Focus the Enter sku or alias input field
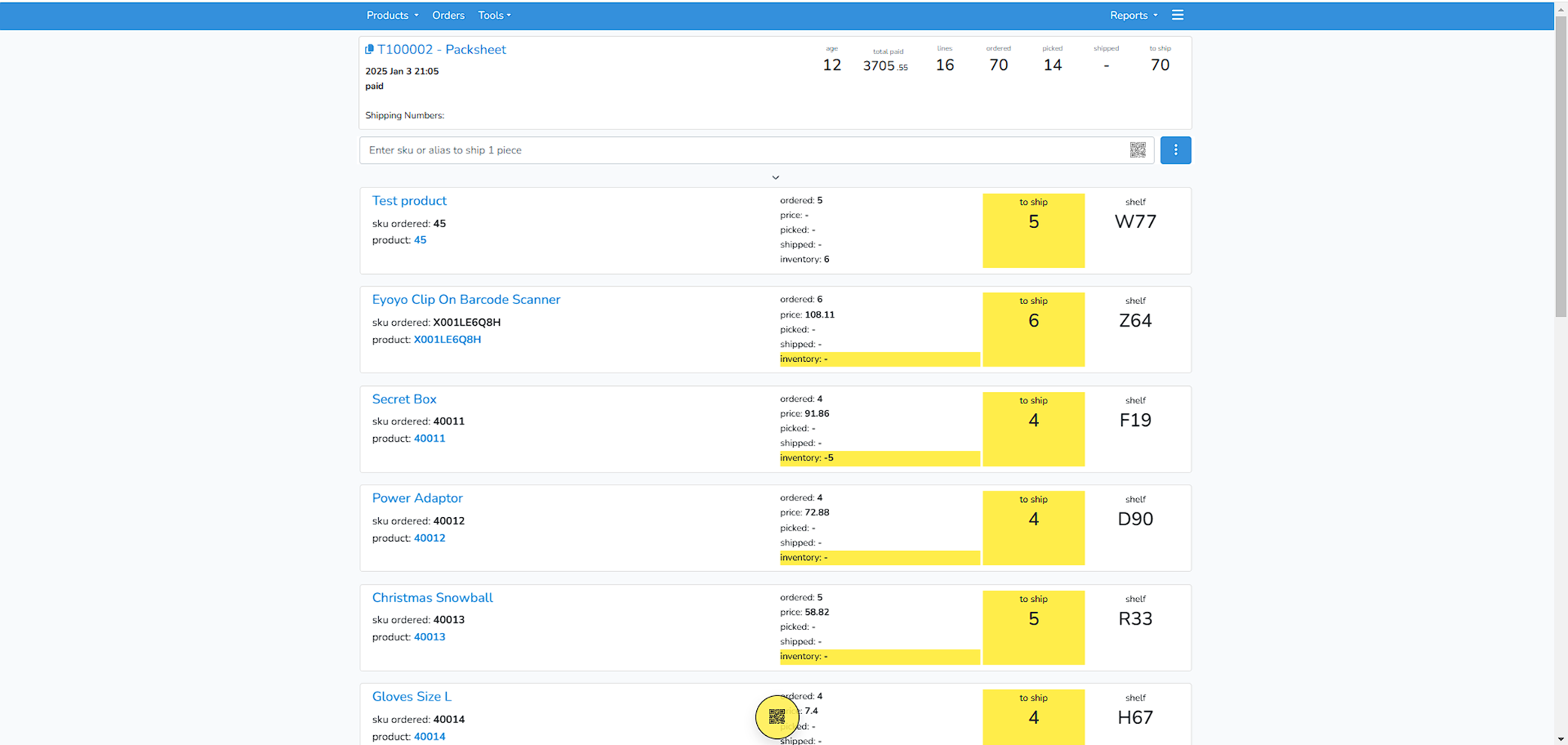 [x=745, y=150]
